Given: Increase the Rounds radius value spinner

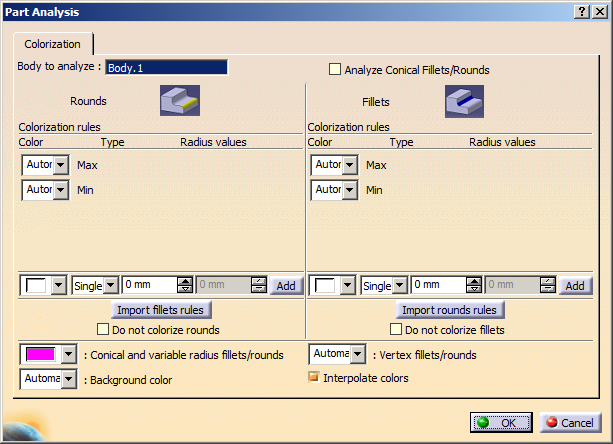Looking at the screenshot, I should pyautogui.click(x=184, y=281).
